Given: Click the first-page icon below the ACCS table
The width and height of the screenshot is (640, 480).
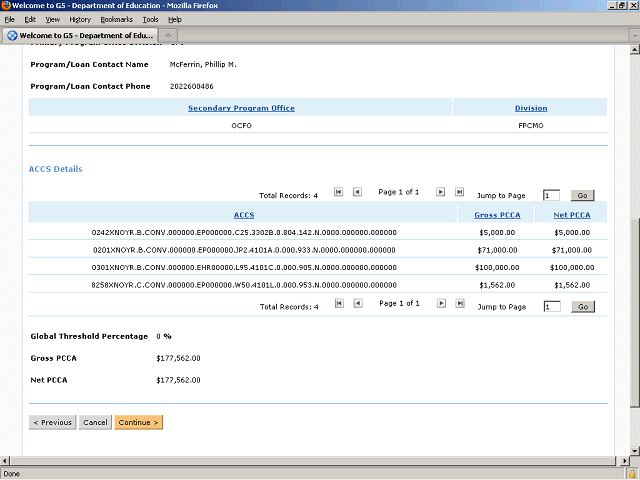Looking at the screenshot, I should [339, 303].
